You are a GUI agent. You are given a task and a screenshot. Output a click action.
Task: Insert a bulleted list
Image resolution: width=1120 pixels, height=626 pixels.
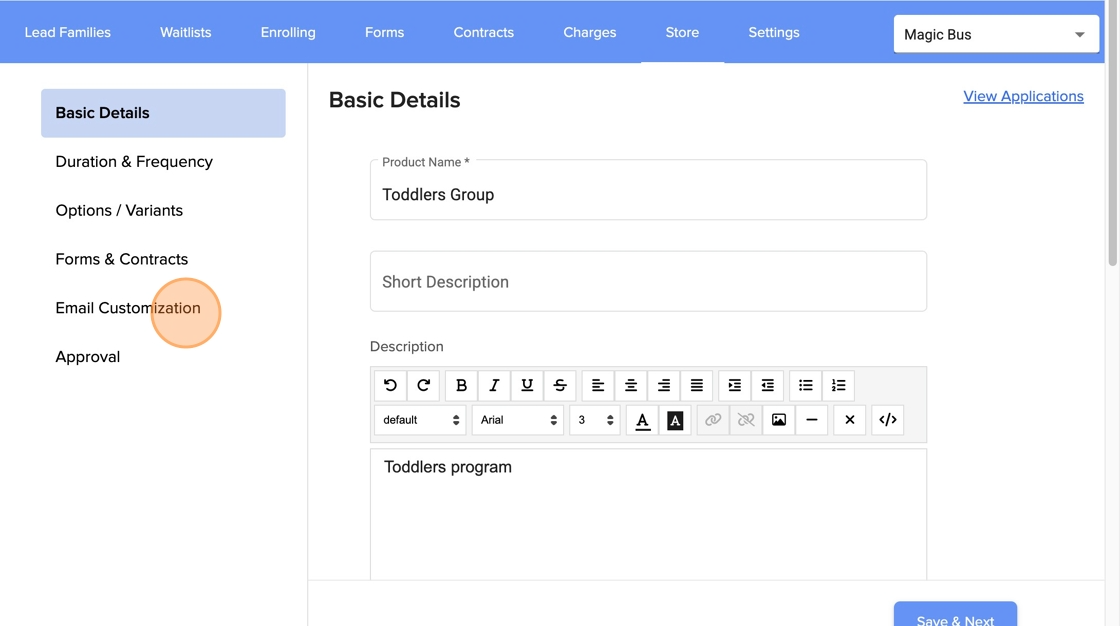[x=806, y=385]
